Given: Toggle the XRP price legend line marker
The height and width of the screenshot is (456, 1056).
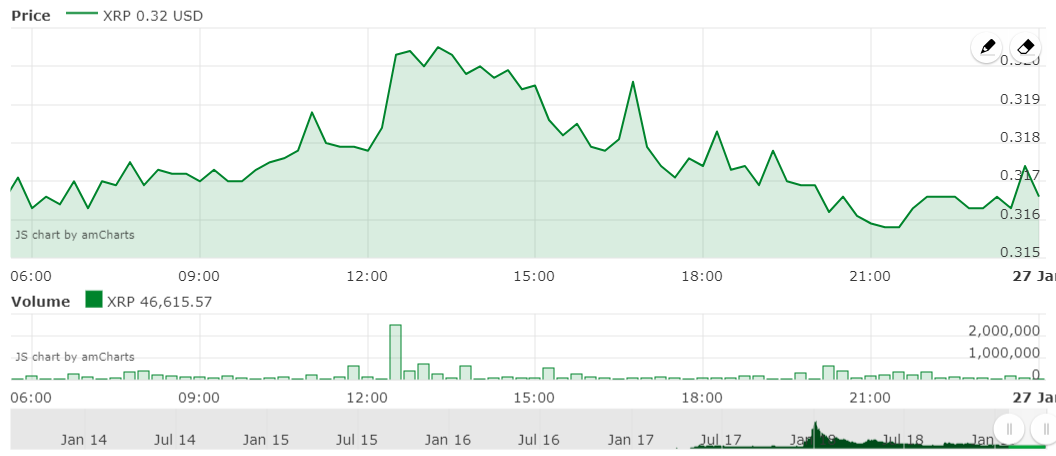Looking at the screenshot, I should click(x=81, y=15).
